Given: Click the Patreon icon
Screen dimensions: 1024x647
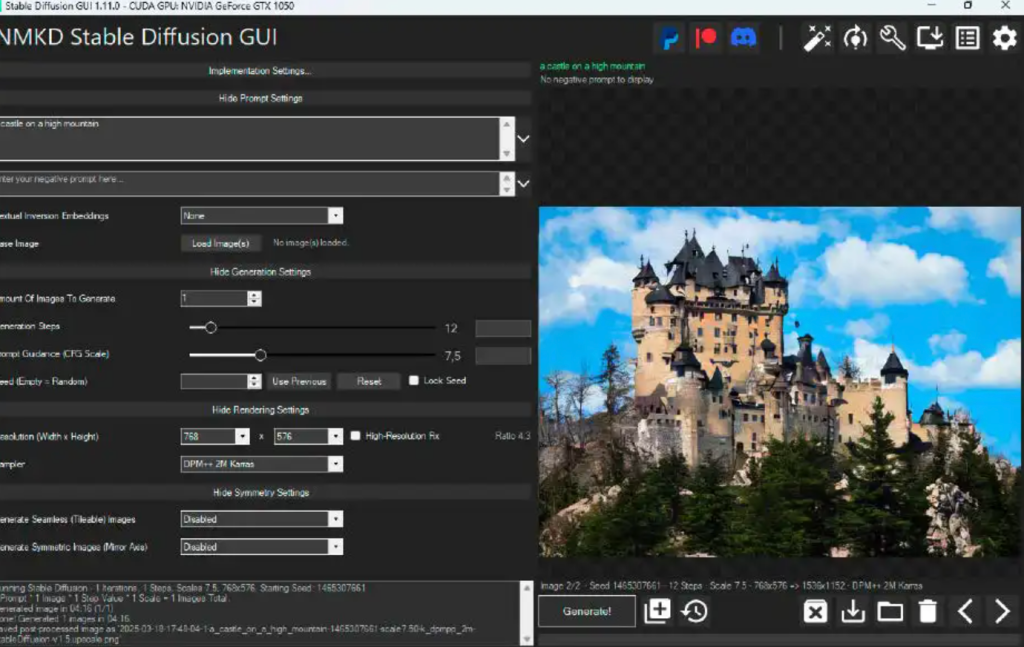Looking at the screenshot, I should pyautogui.click(x=706, y=39).
